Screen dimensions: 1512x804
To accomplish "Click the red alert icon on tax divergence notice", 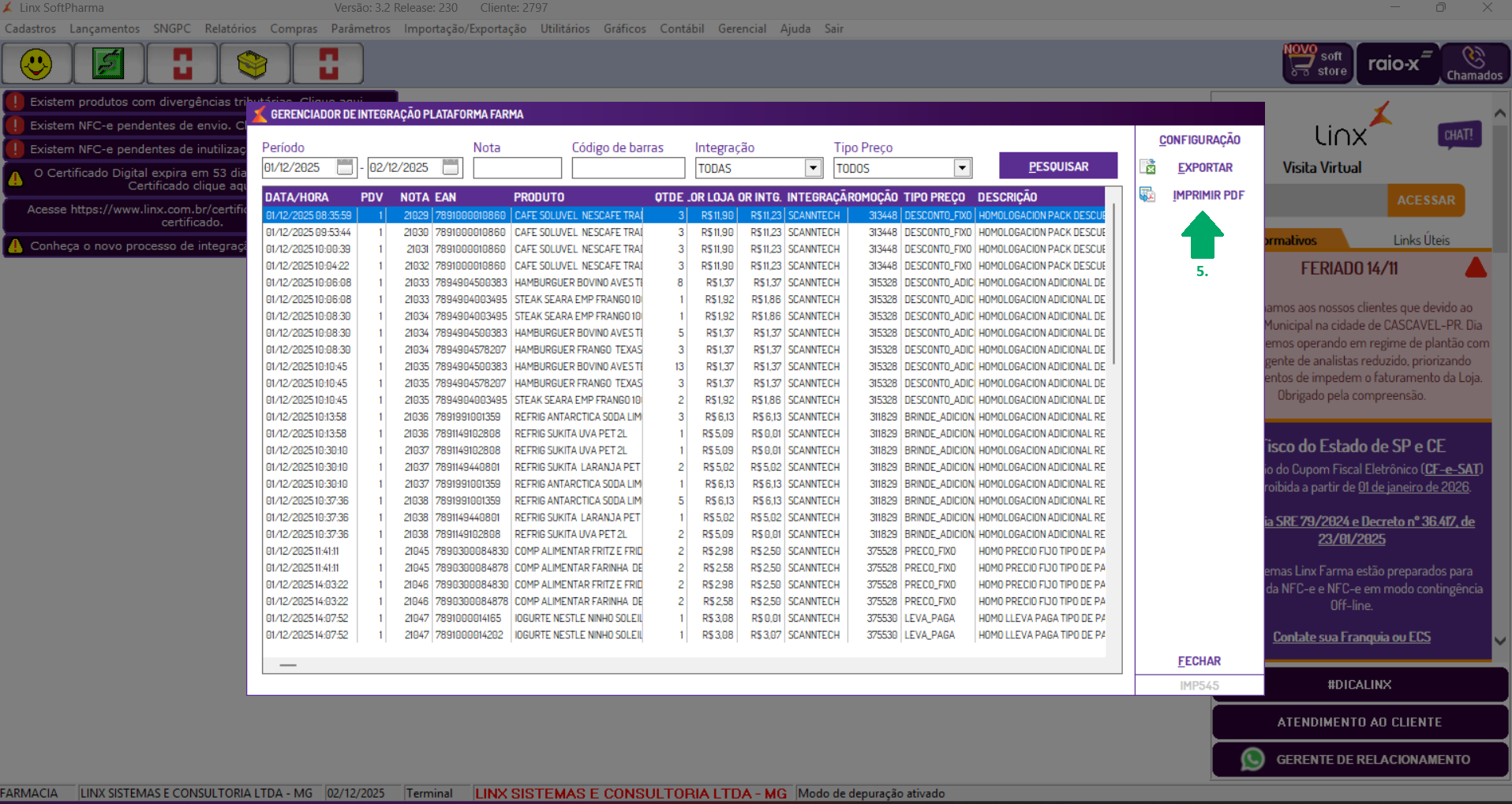I will [x=15, y=102].
